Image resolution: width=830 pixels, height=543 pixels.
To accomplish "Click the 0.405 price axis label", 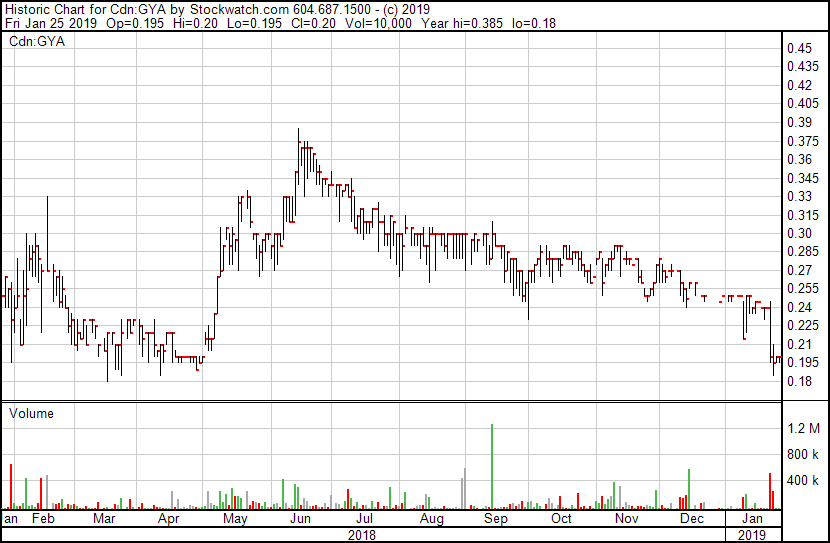I will (x=803, y=103).
